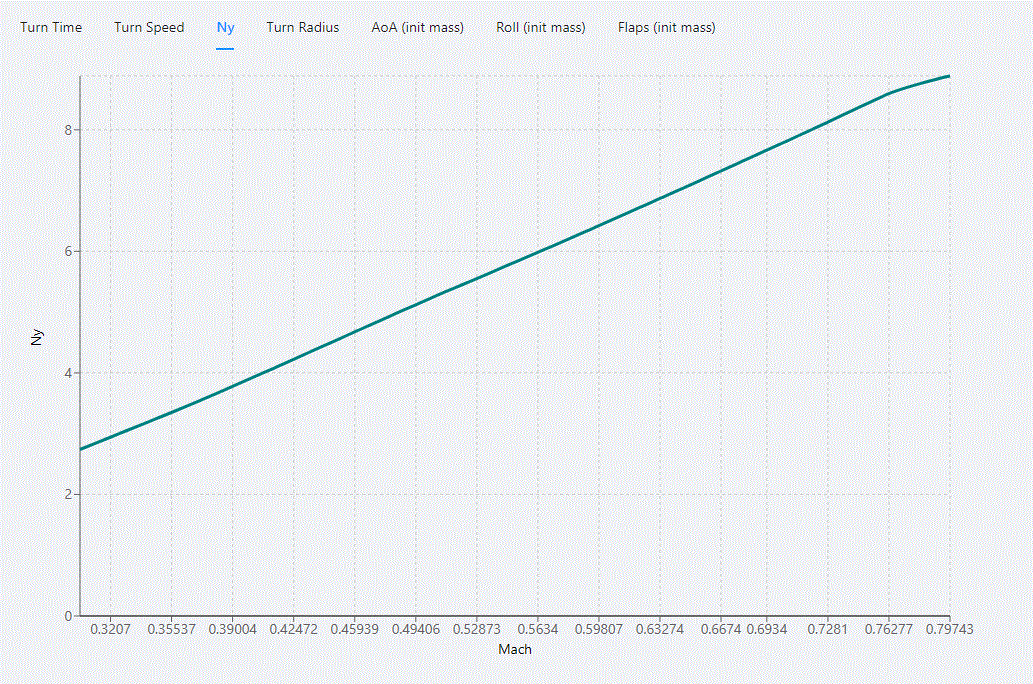
Task: Click x-axis label 0.63274
Action: coord(659,629)
